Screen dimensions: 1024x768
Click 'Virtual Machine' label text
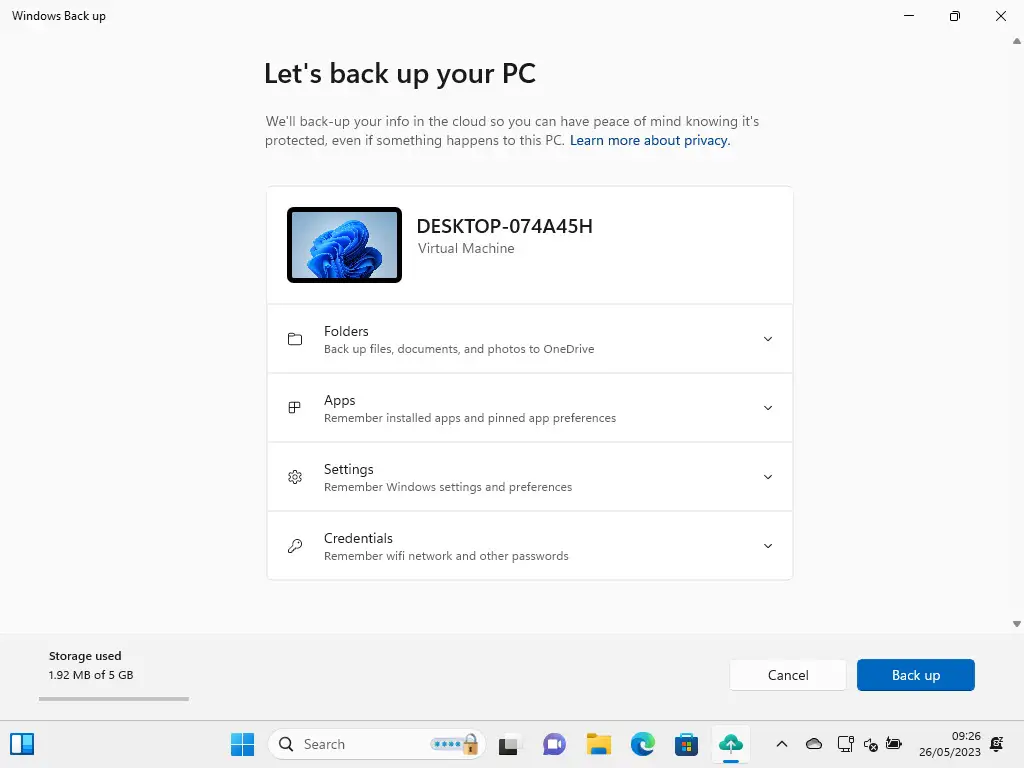pos(466,248)
